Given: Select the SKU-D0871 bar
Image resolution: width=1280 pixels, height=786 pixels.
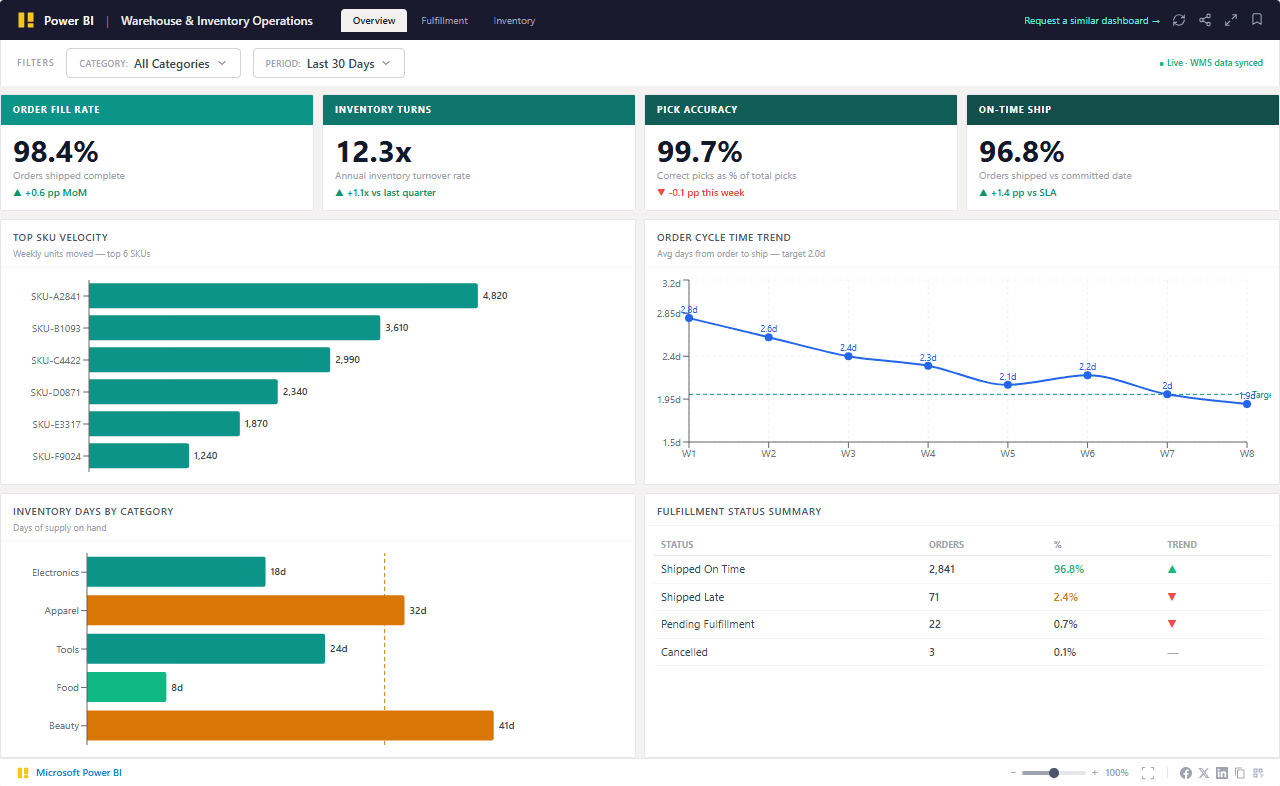Looking at the screenshot, I should (x=183, y=392).
